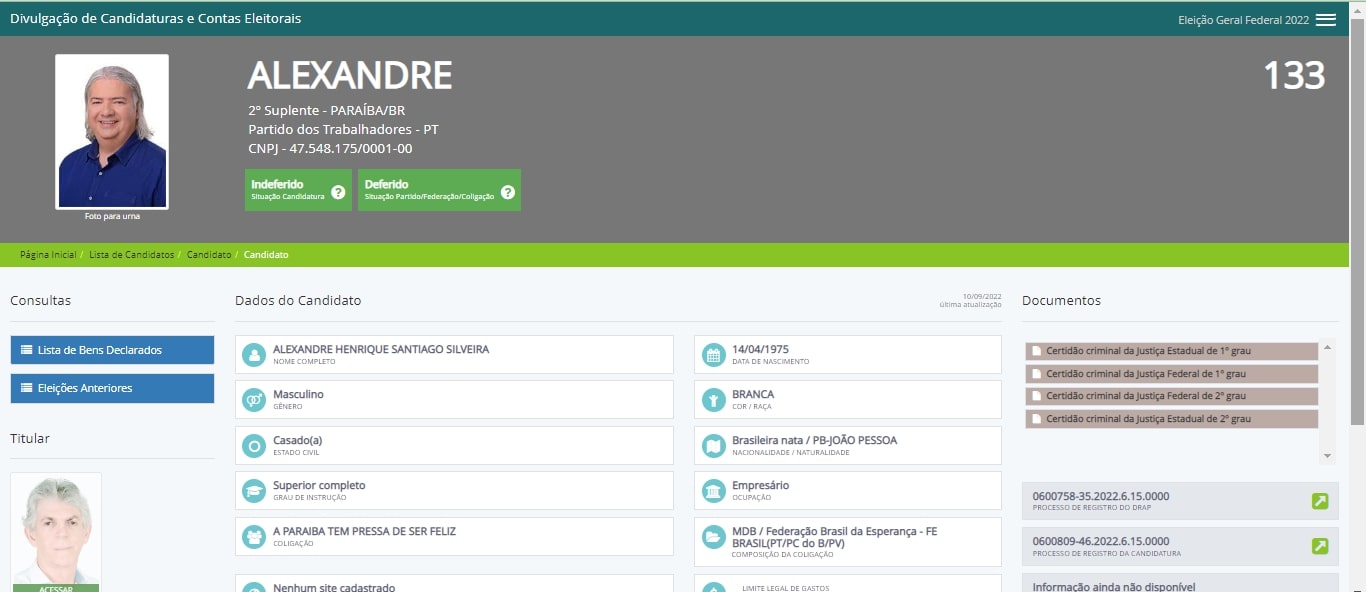This screenshot has width=1366, height=592.
Task: Open candidatura process 0600809-46 external link icon
Action: (x=1320, y=546)
